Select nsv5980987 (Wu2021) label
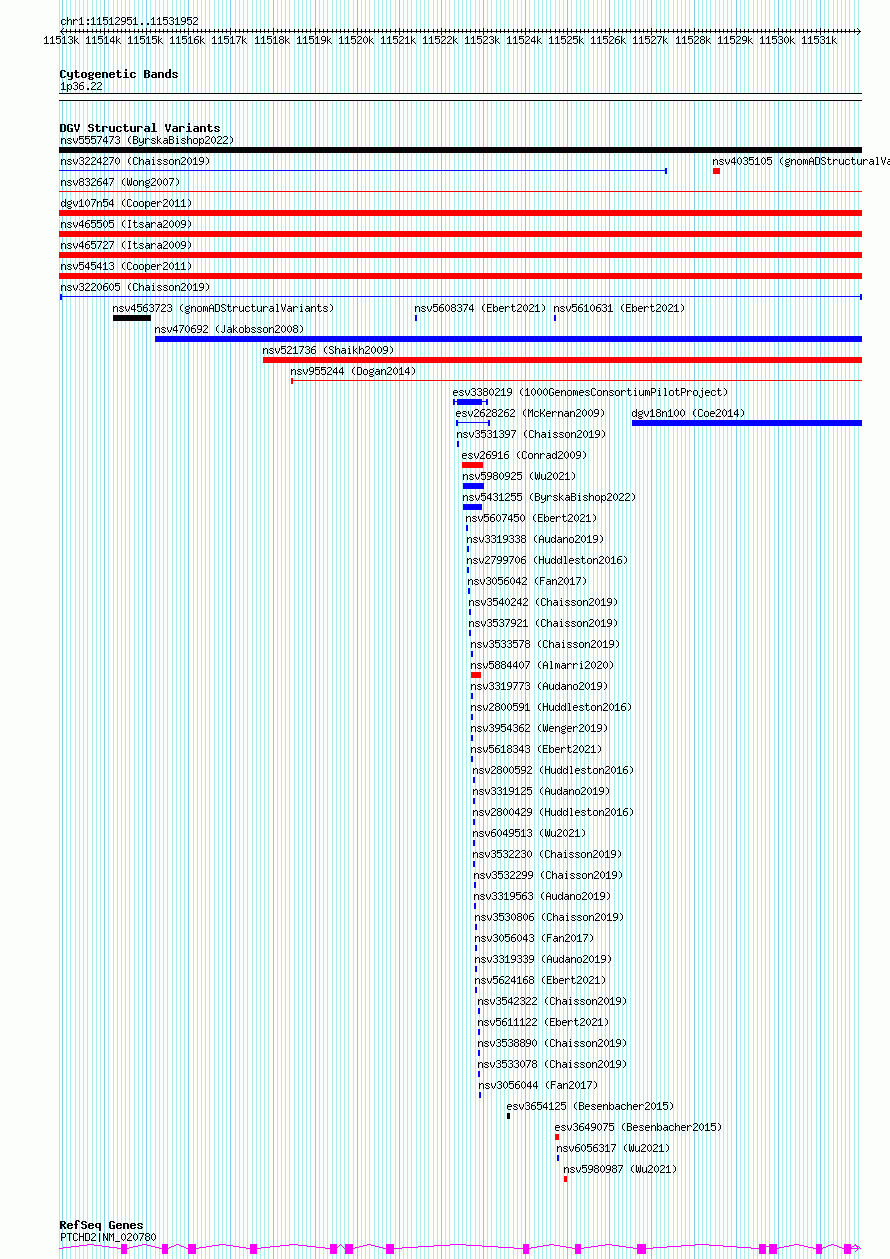The image size is (890, 1259). pyautogui.click(x=620, y=1169)
